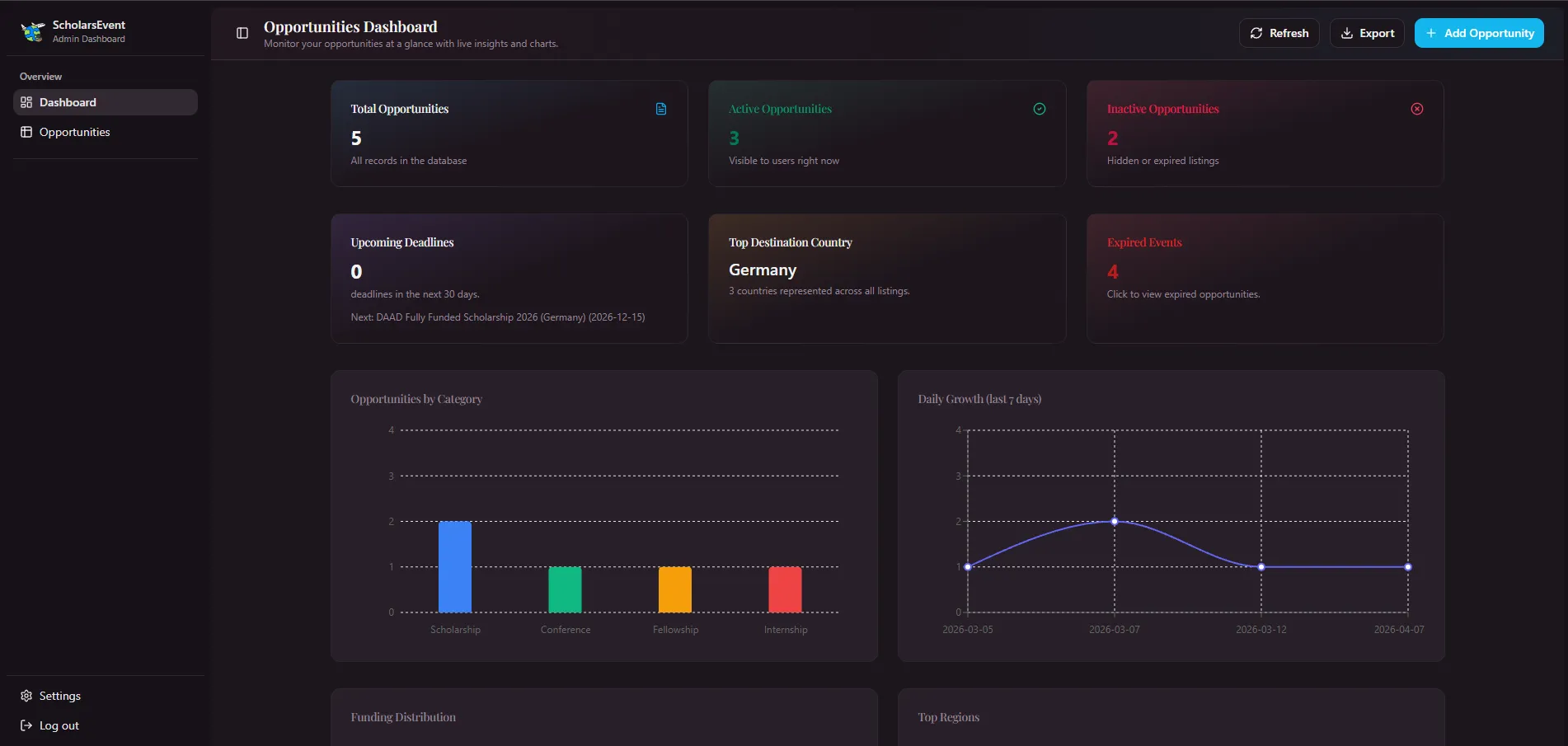Click the 'Germany' country value
The image size is (1568, 746).
763,270
